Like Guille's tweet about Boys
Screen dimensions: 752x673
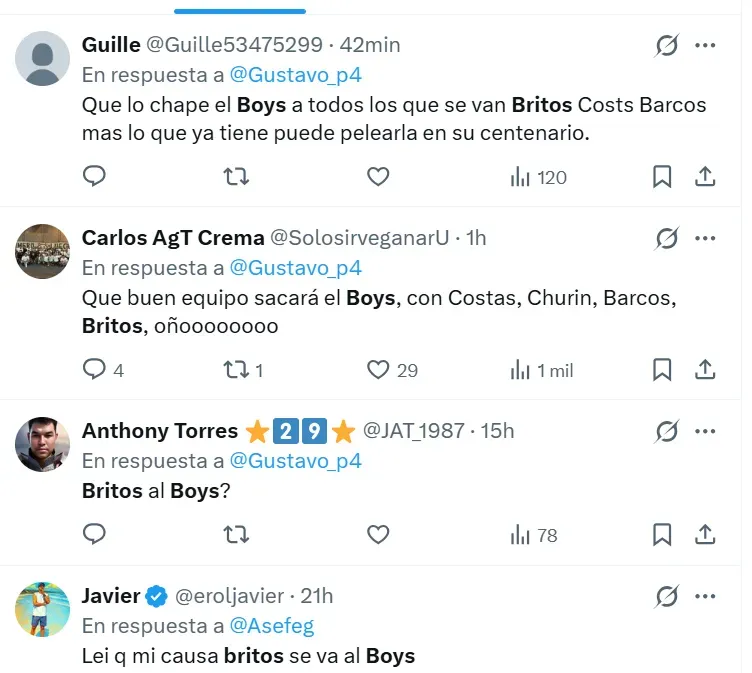(x=377, y=177)
